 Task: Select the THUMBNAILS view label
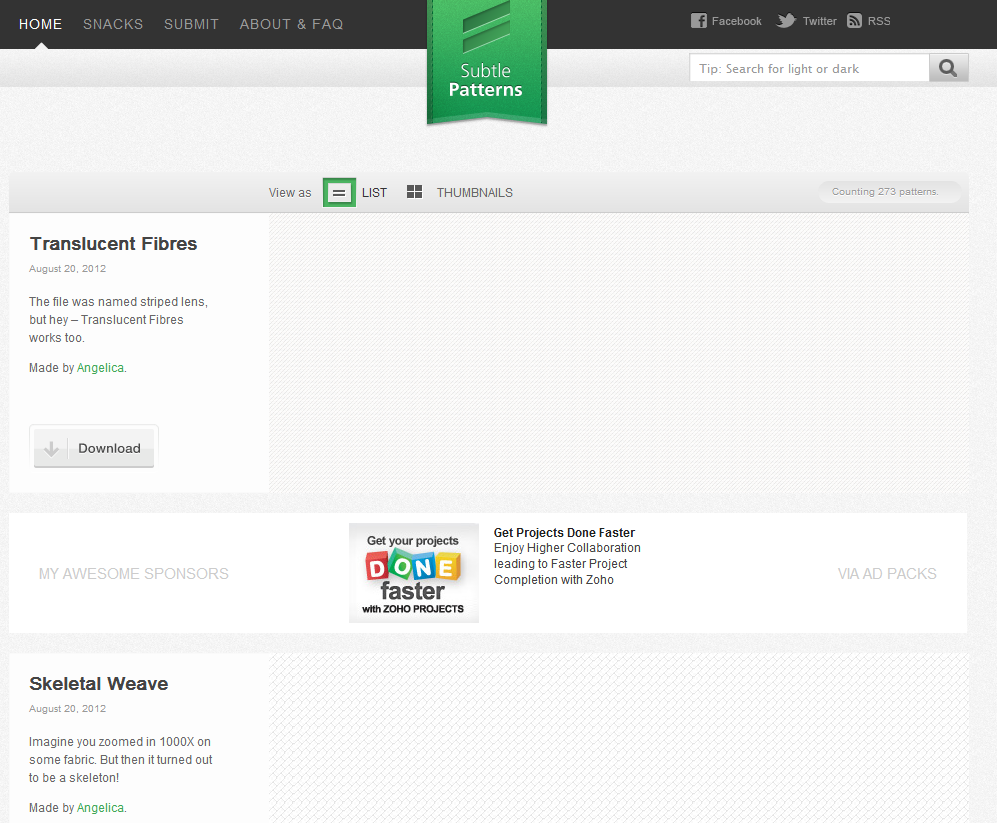pos(474,193)
